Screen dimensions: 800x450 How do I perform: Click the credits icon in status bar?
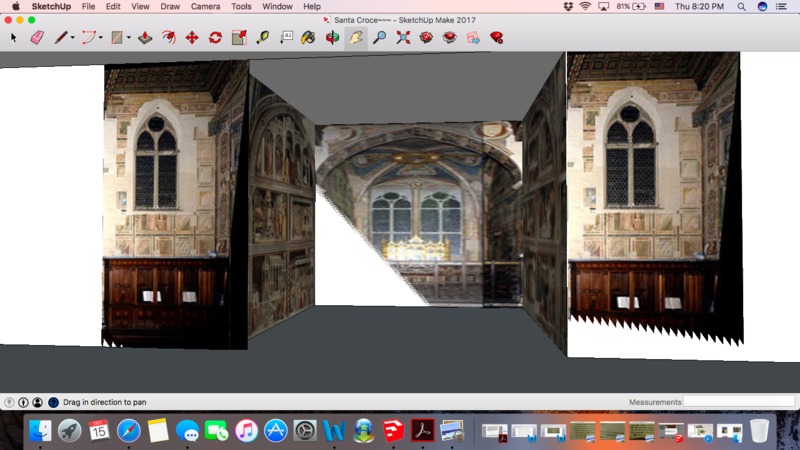(23, 402)
